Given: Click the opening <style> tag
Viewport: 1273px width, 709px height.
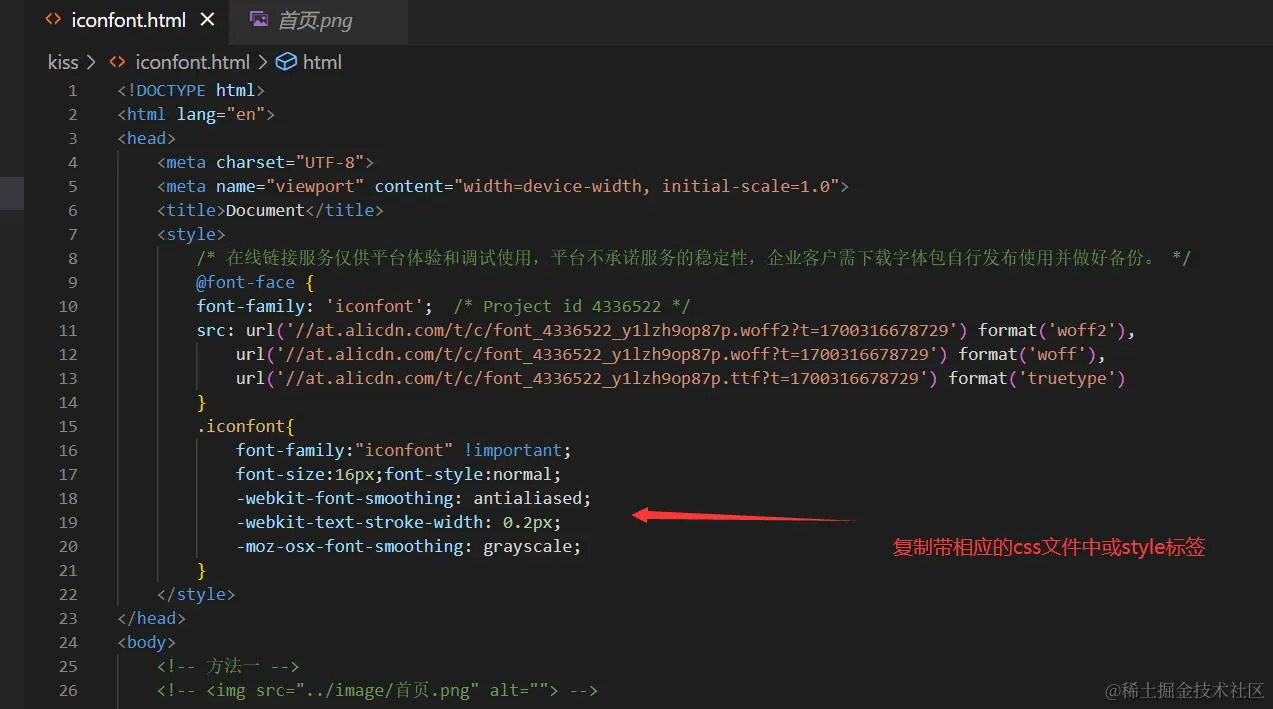Looking at the screenshot, I should 191,234.
